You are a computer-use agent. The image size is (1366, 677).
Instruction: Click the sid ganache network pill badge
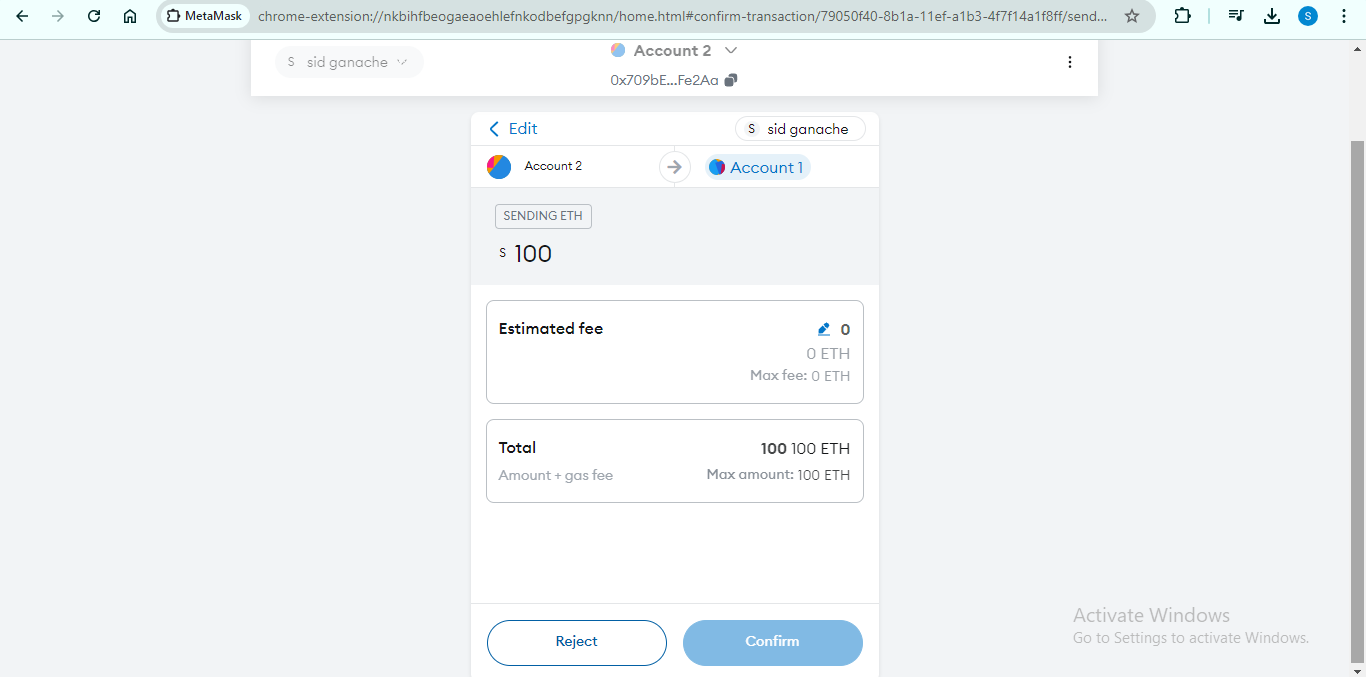[x=800, y=129]
